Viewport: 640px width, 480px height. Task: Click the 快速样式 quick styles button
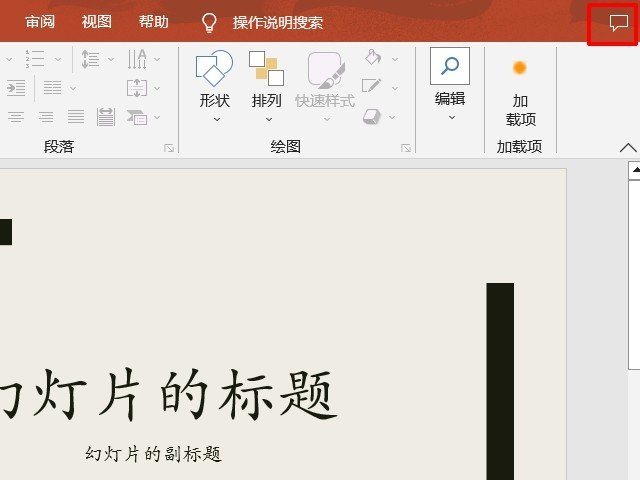coord(325,87)
